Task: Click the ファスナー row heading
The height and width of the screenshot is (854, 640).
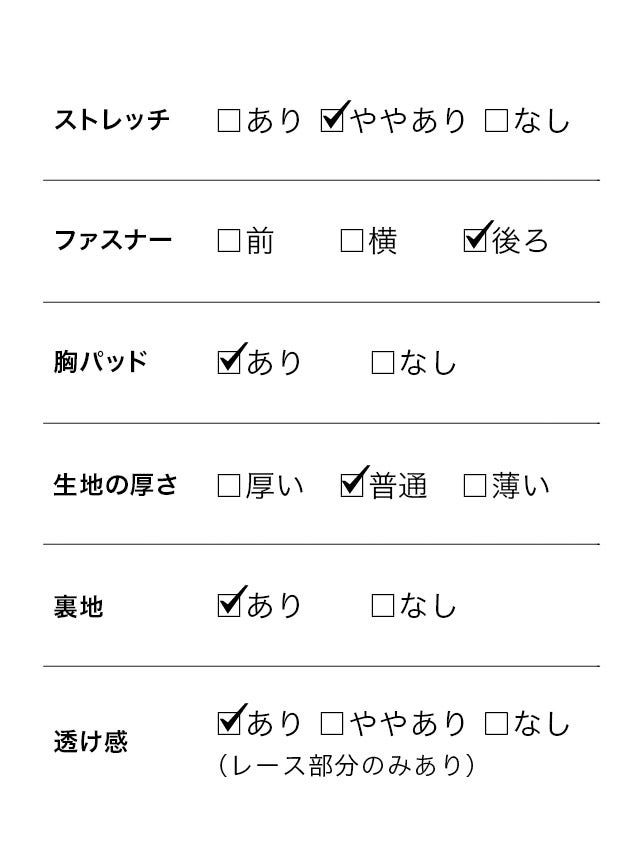Action: click(x=112, y=241)
